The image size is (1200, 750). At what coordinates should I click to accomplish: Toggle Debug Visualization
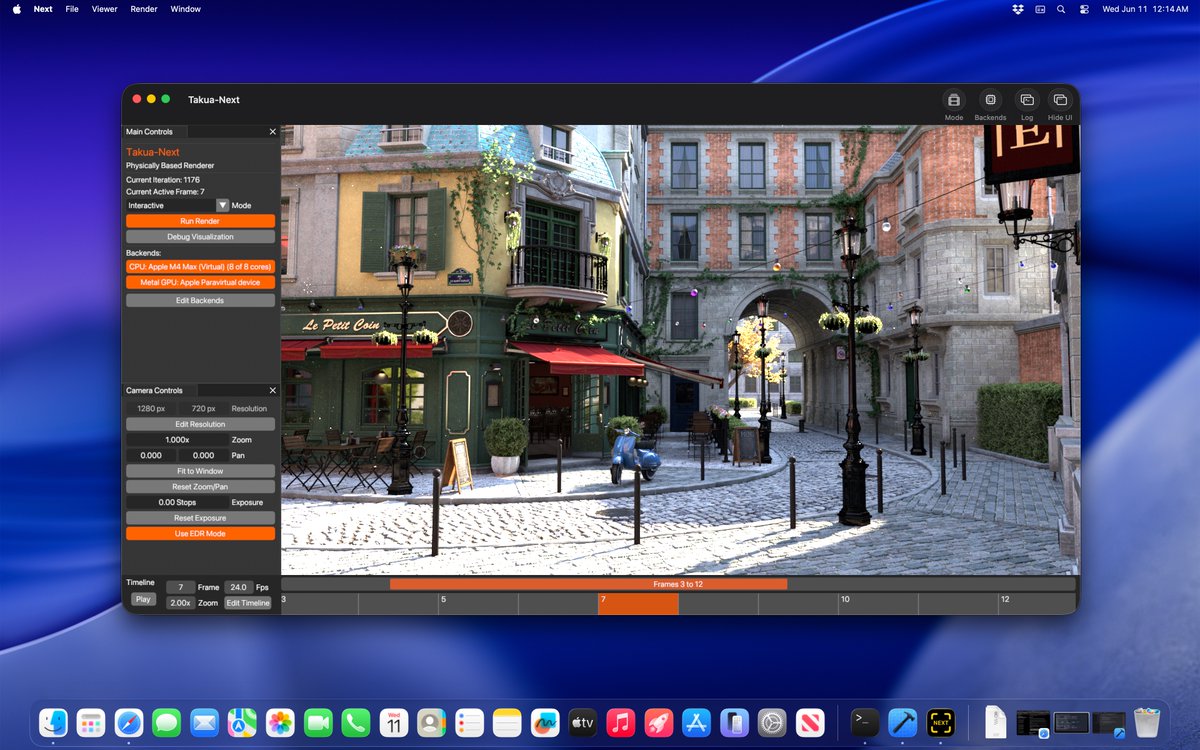click(x=200, y=237)
